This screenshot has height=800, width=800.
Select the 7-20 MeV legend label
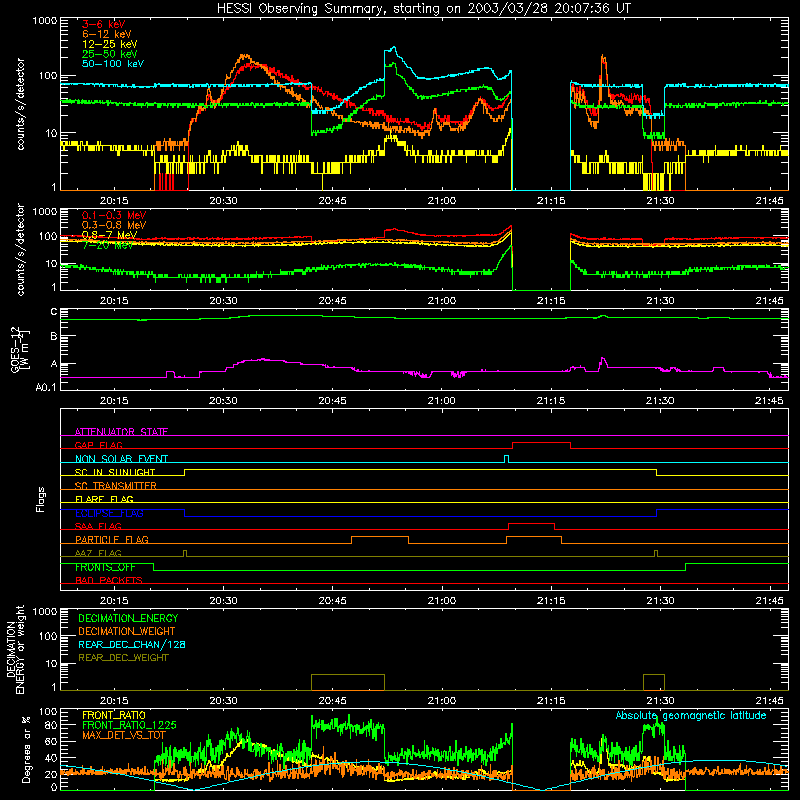[x=107, y=245]
